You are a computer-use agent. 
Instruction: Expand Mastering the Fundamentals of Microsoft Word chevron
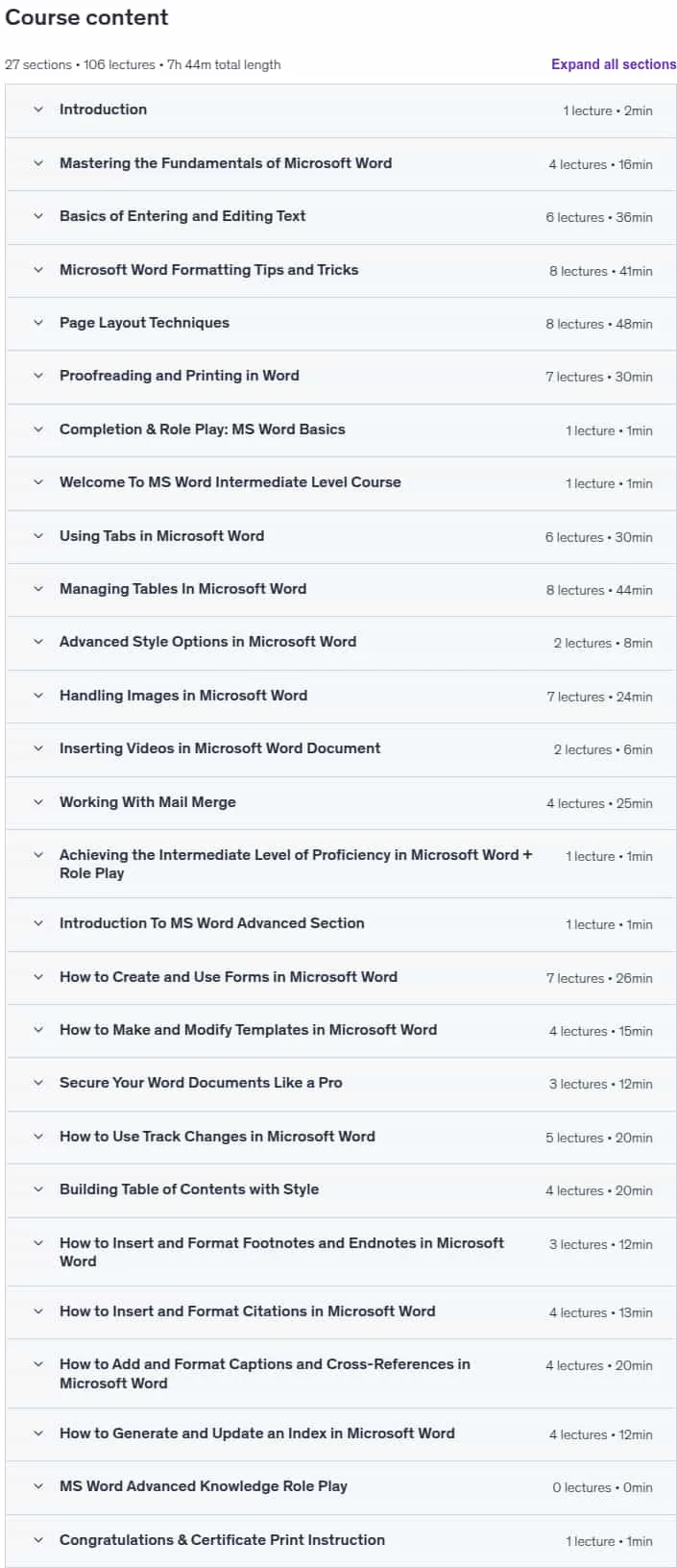(x=38, y=163)
